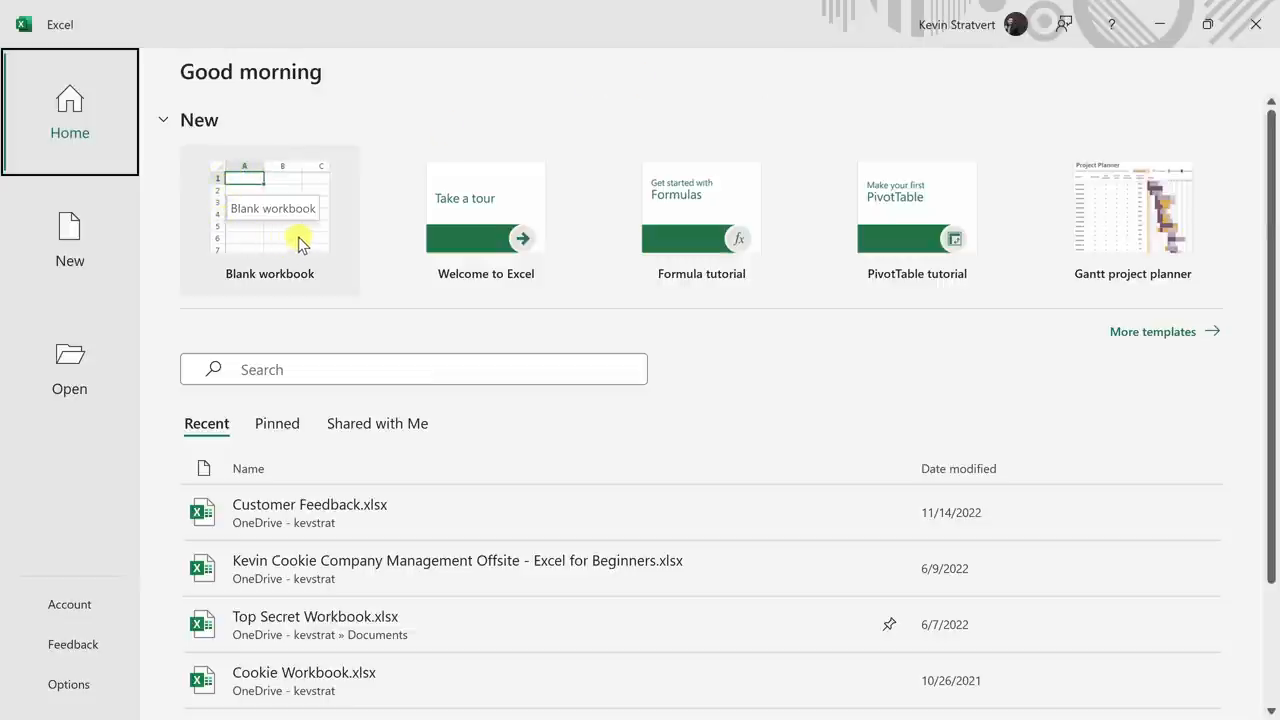
Task: Open the New page from the sidebar
Action: tap(70, 240)
